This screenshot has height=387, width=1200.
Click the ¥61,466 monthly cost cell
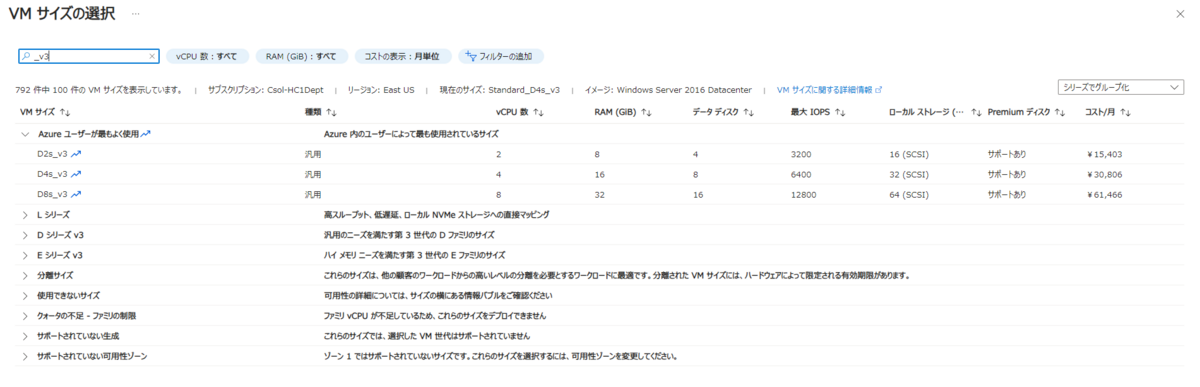pos(1104,194)
